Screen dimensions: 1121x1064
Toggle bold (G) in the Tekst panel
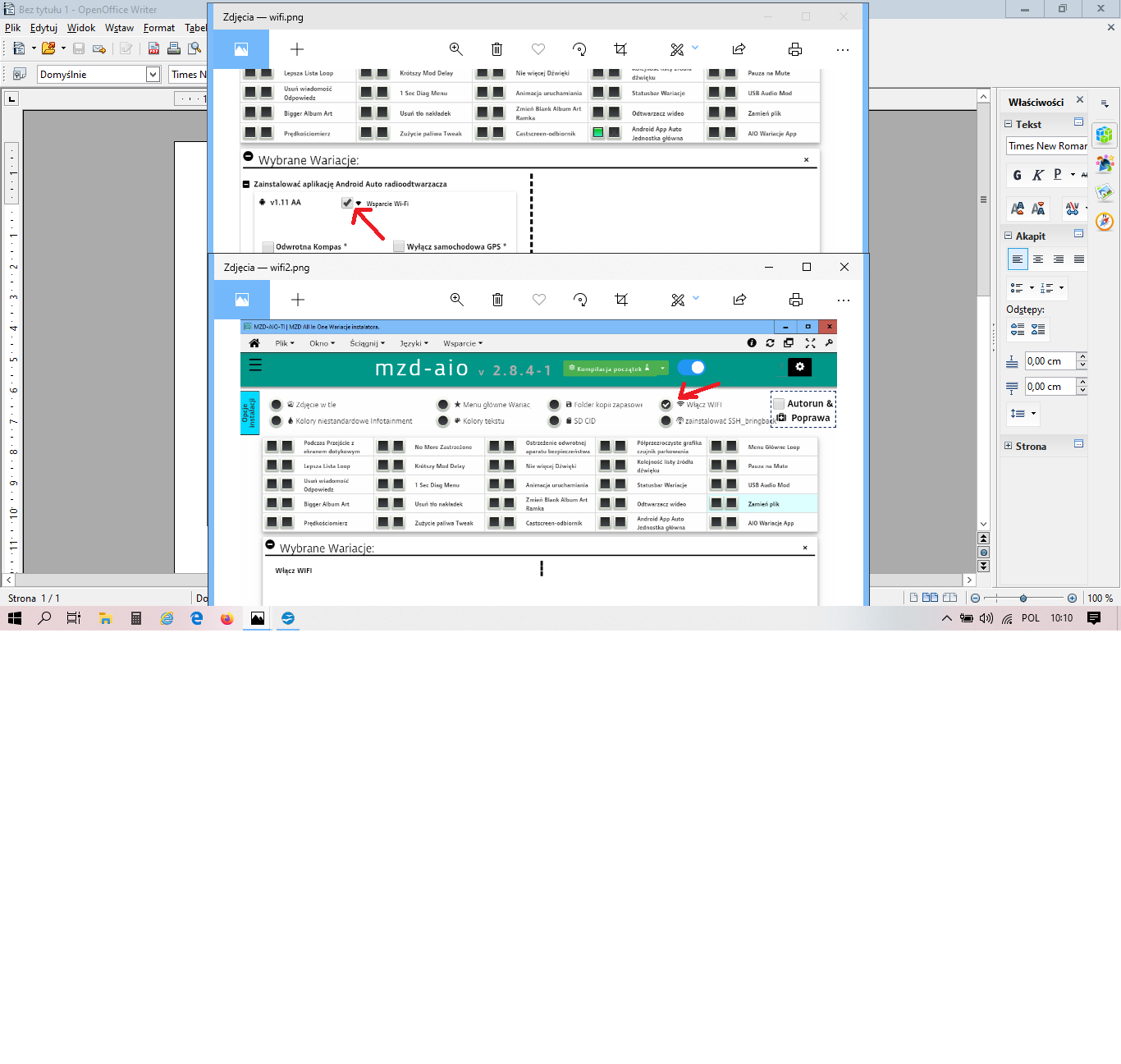[1018, 175]
